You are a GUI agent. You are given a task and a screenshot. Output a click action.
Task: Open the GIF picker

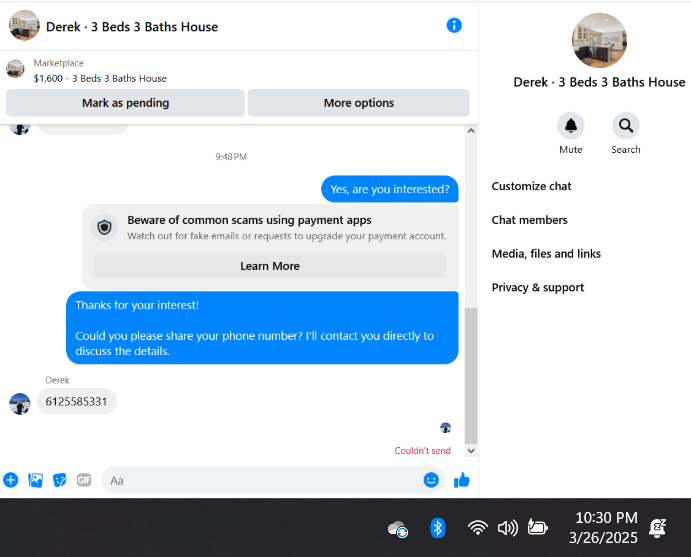point(84,479)
